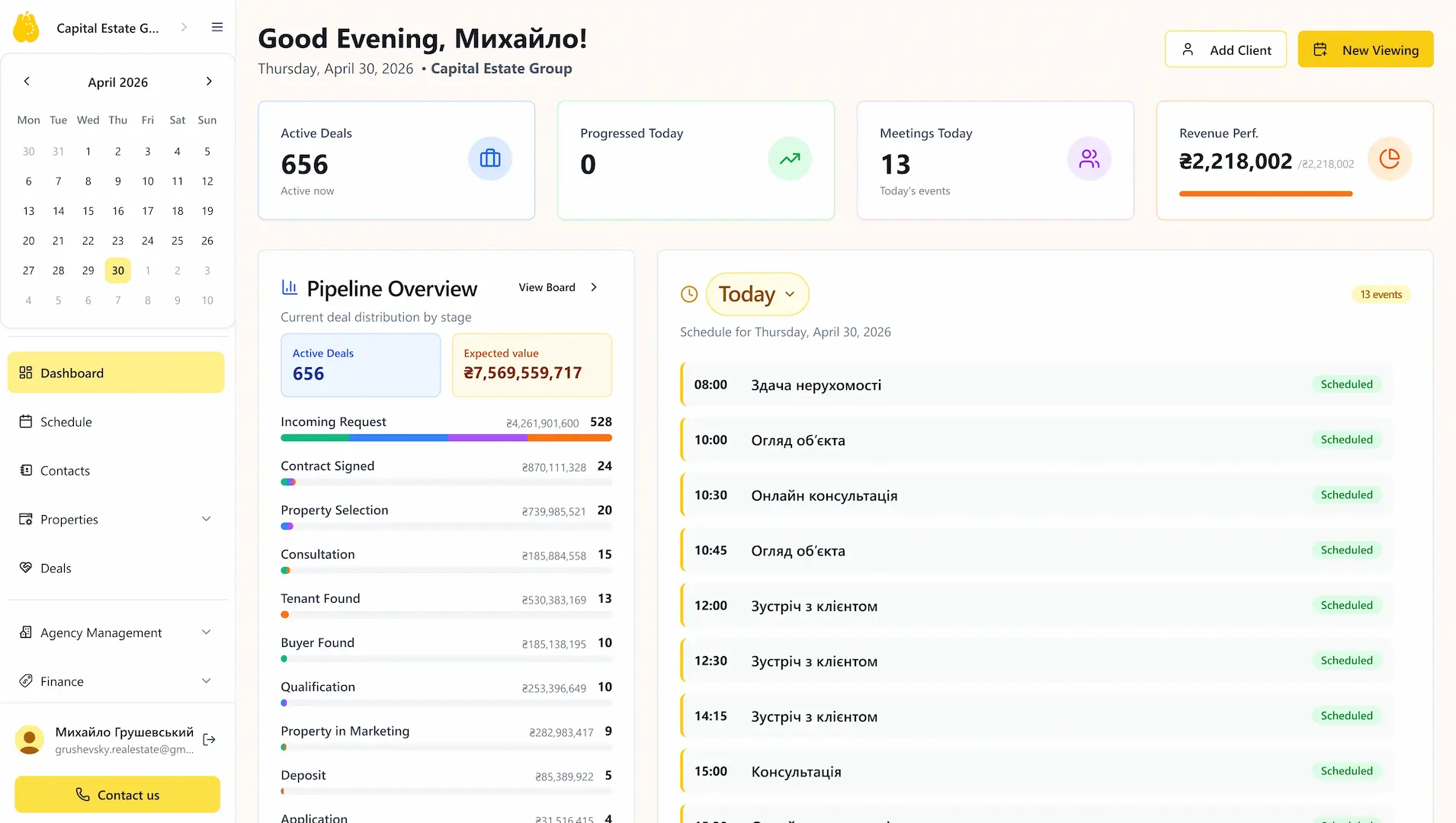Toggle the hamburger sidebar menu icon
Image resolution: width=1456 pixels, height=823 pixels.
click(217, 27)
